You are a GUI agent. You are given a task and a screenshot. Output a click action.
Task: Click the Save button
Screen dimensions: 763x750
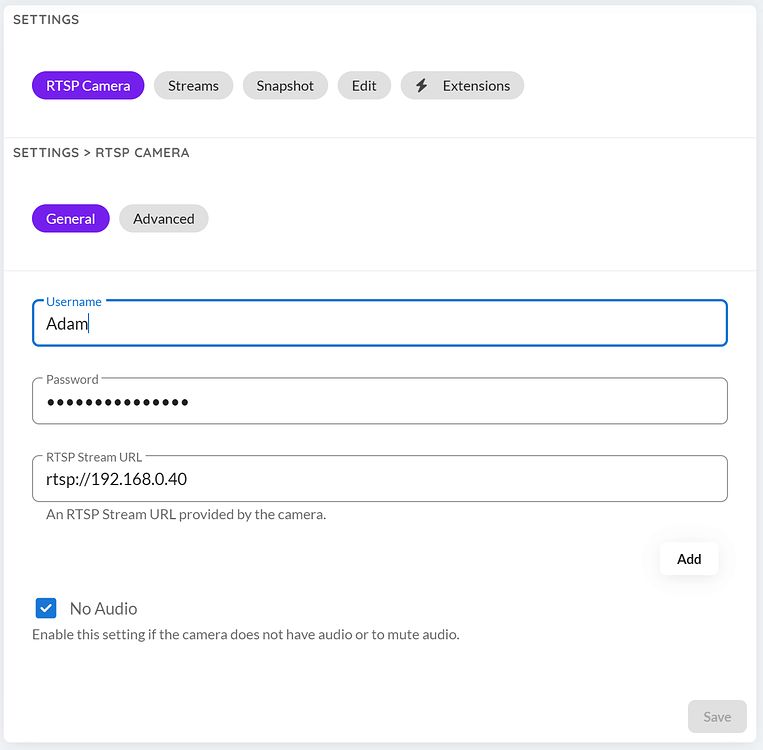717,716
